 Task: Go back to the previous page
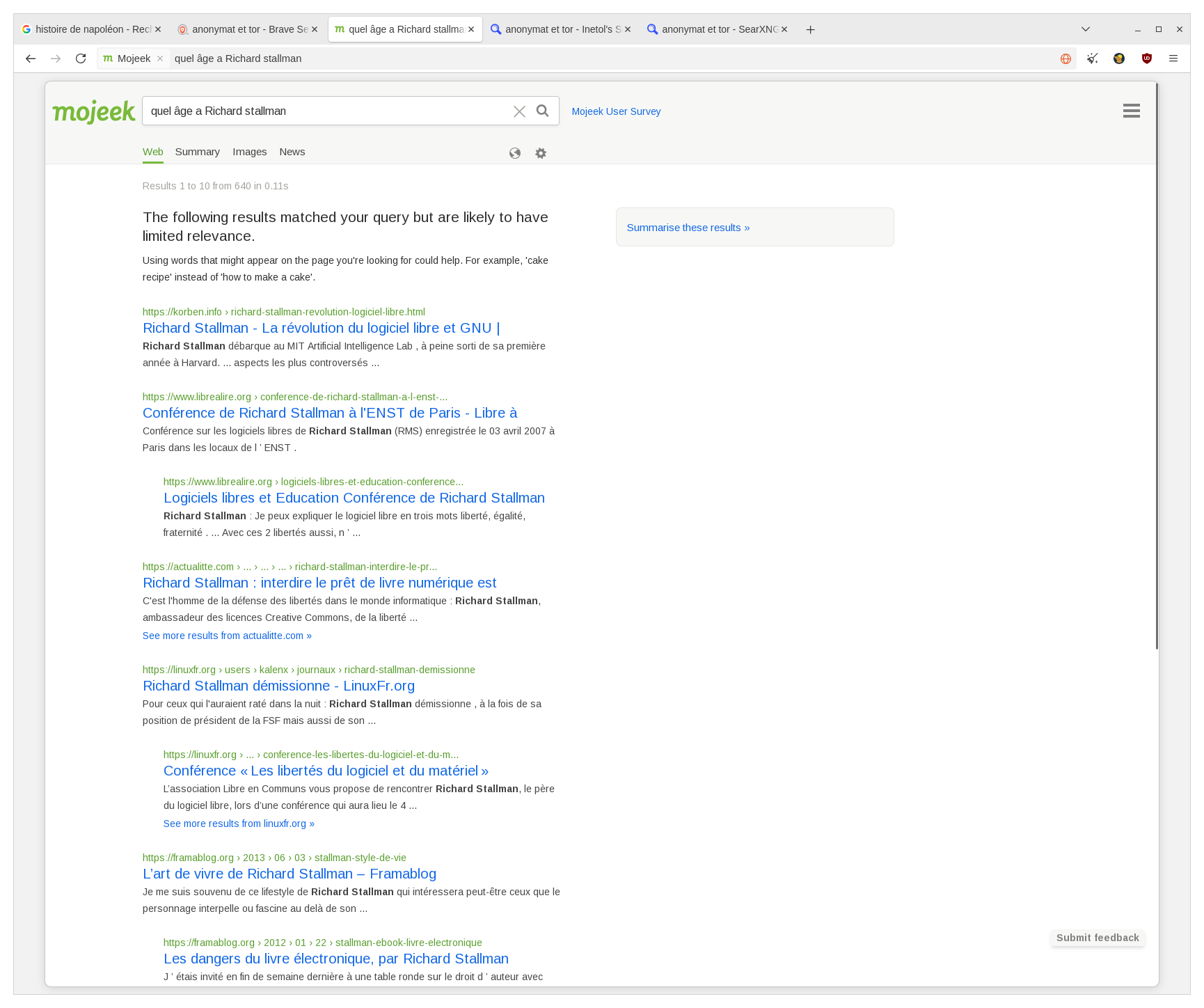pyautogui.click(x=31, y=58)
